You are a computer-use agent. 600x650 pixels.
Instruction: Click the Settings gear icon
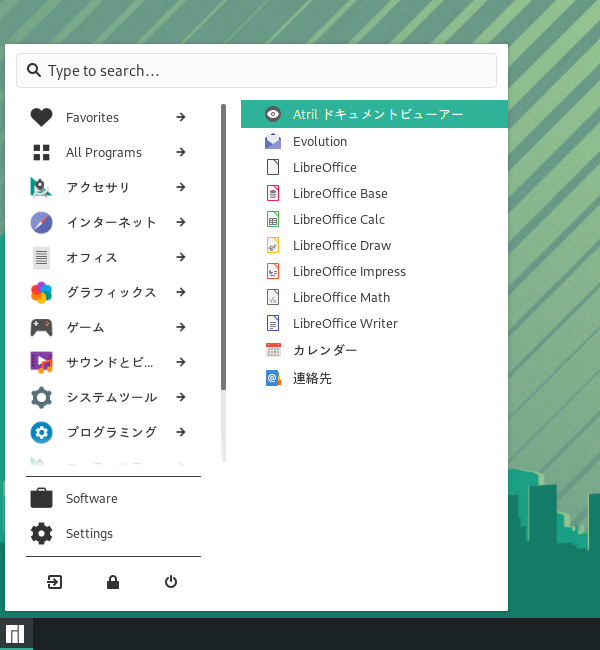[x=41, y=533]
